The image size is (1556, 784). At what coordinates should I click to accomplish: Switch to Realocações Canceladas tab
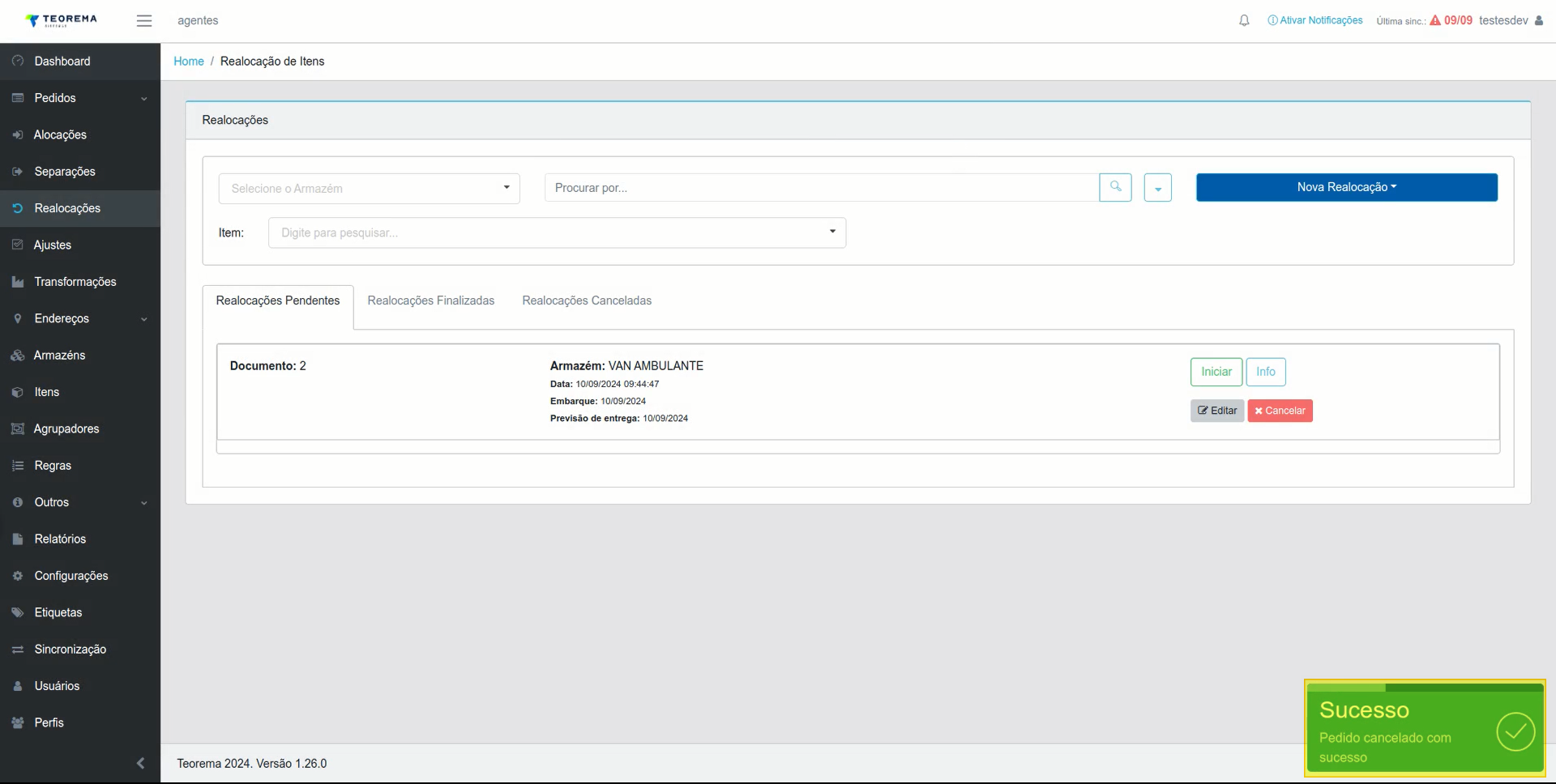587,300
